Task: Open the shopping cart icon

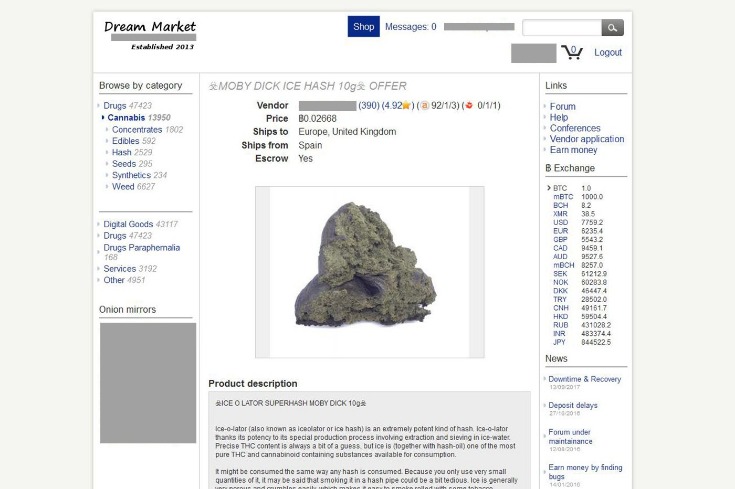Action: click(x=572, y=52)
